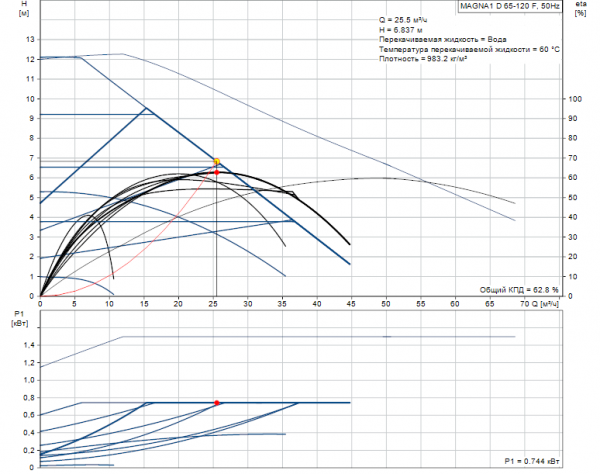Click the red efficiency point marker in the upper chart
The height and width of the screenshot is (474, 600).
(217, 173)
